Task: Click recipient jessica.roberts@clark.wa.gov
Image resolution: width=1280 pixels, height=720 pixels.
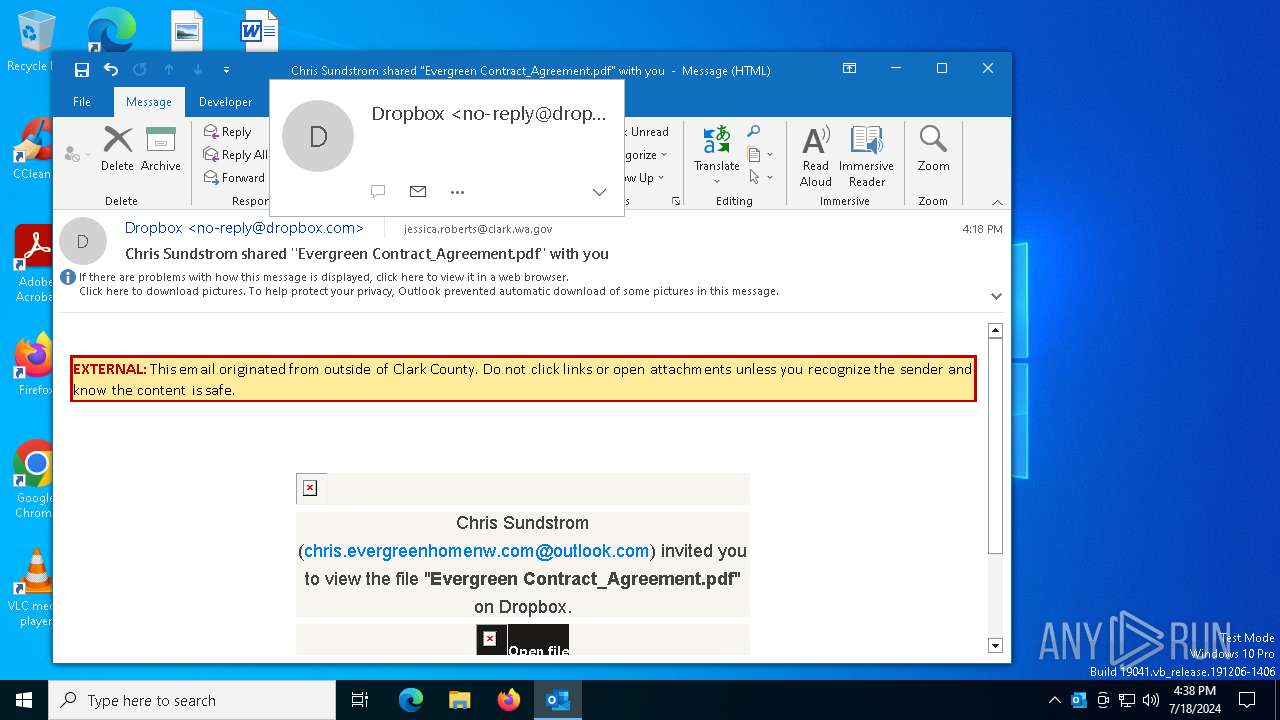Action: (x=478, y=229)
